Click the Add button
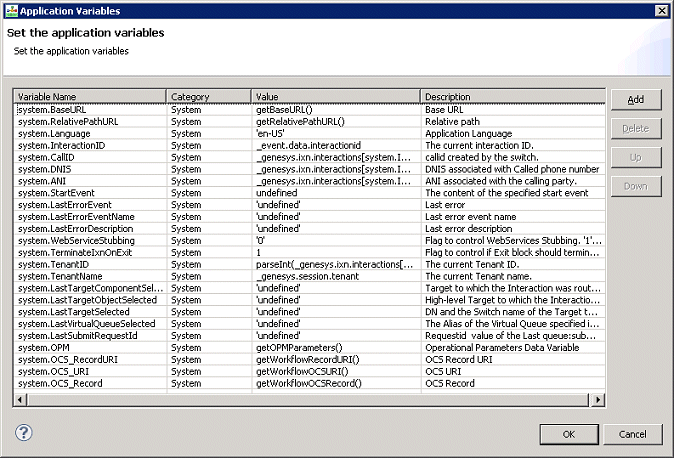The image size is (674, 458). pyautogui.click(x=636, y=100)
